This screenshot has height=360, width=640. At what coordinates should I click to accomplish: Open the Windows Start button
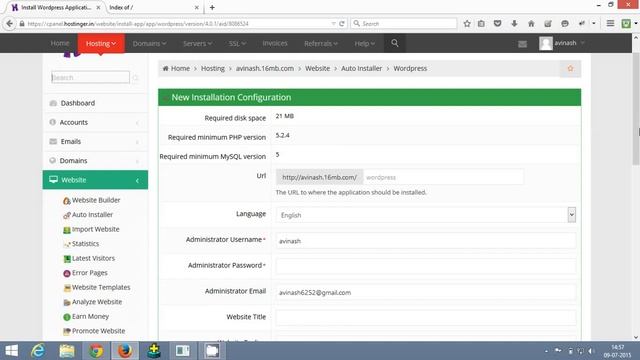[x=11, y=351]
